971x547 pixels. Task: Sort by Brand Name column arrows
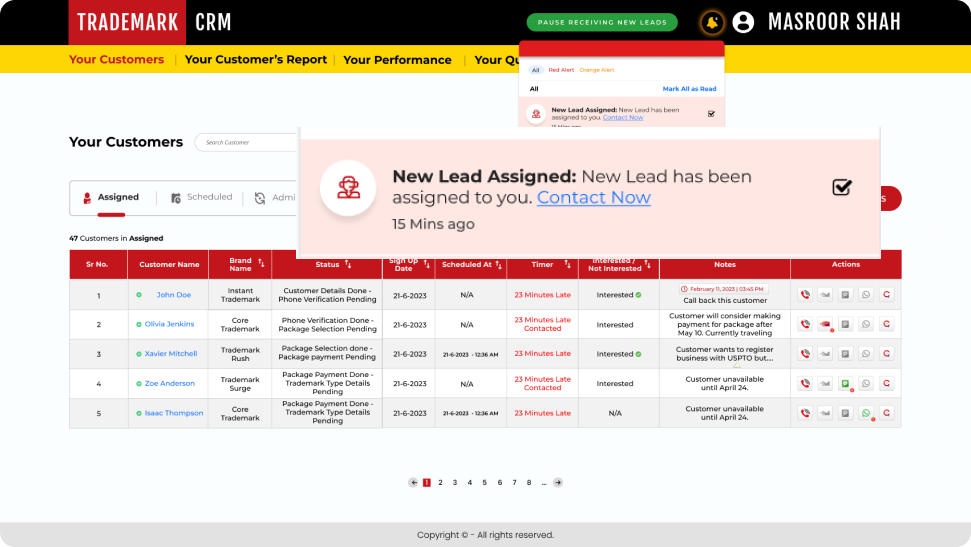click(x=261, y=264)
